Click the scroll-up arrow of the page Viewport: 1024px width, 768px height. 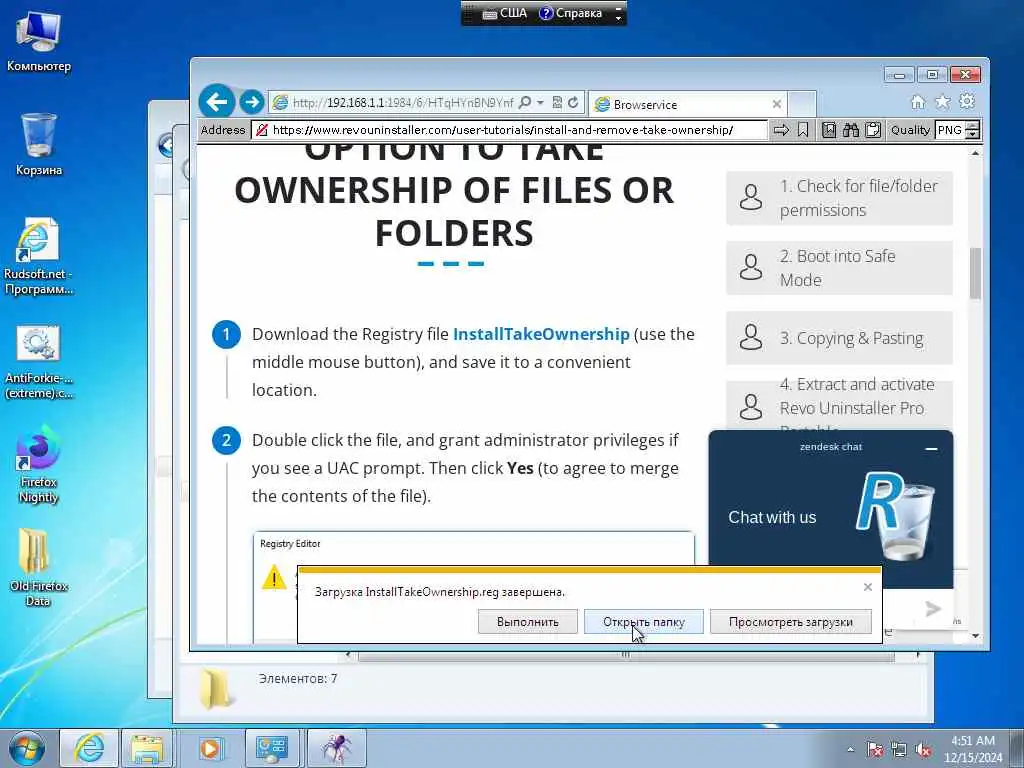(x=975, y=153)
